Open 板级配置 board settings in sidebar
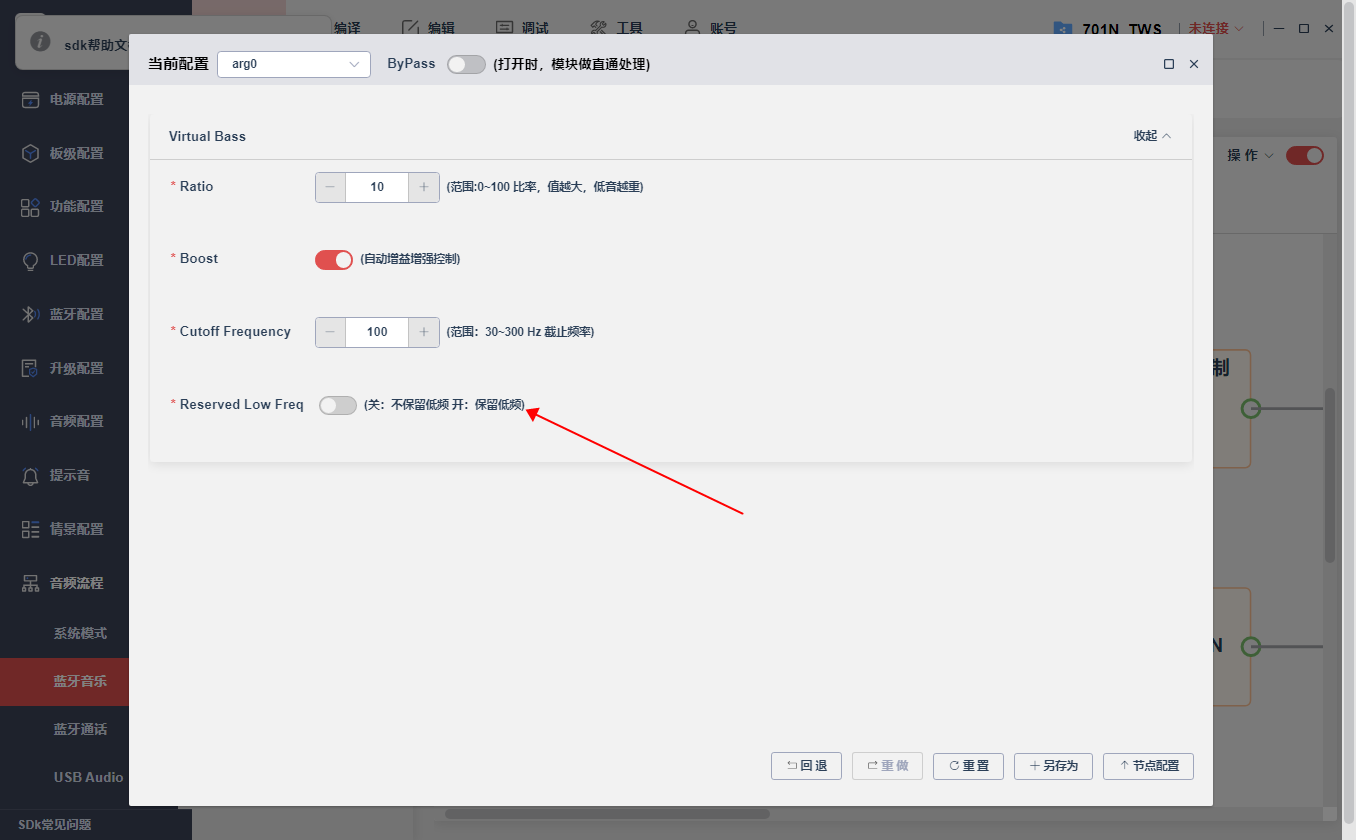The image size is (1356, 840). 64,154
